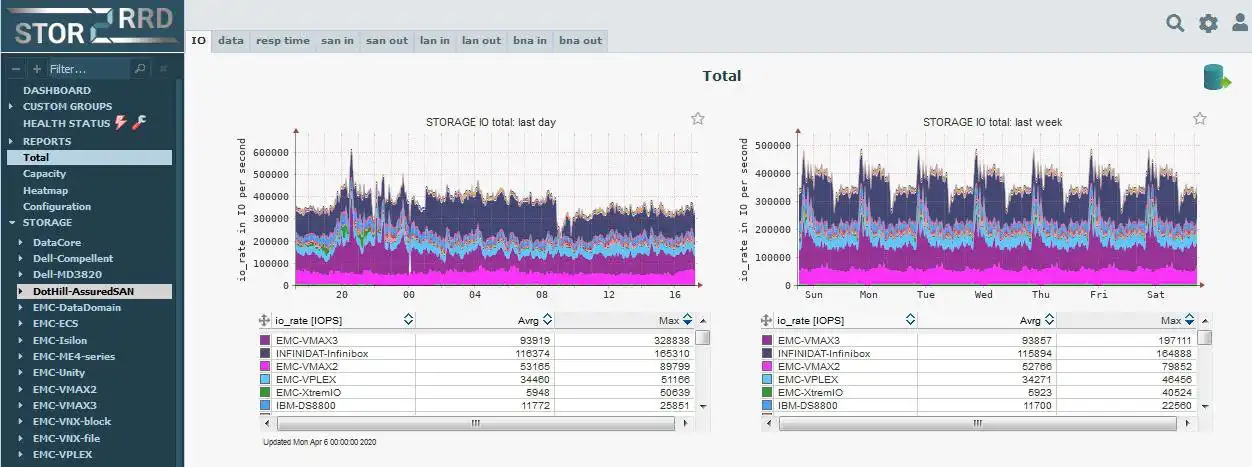Click the filter search magnifier icon
The image size is (1252, 467).
(140, 69)
